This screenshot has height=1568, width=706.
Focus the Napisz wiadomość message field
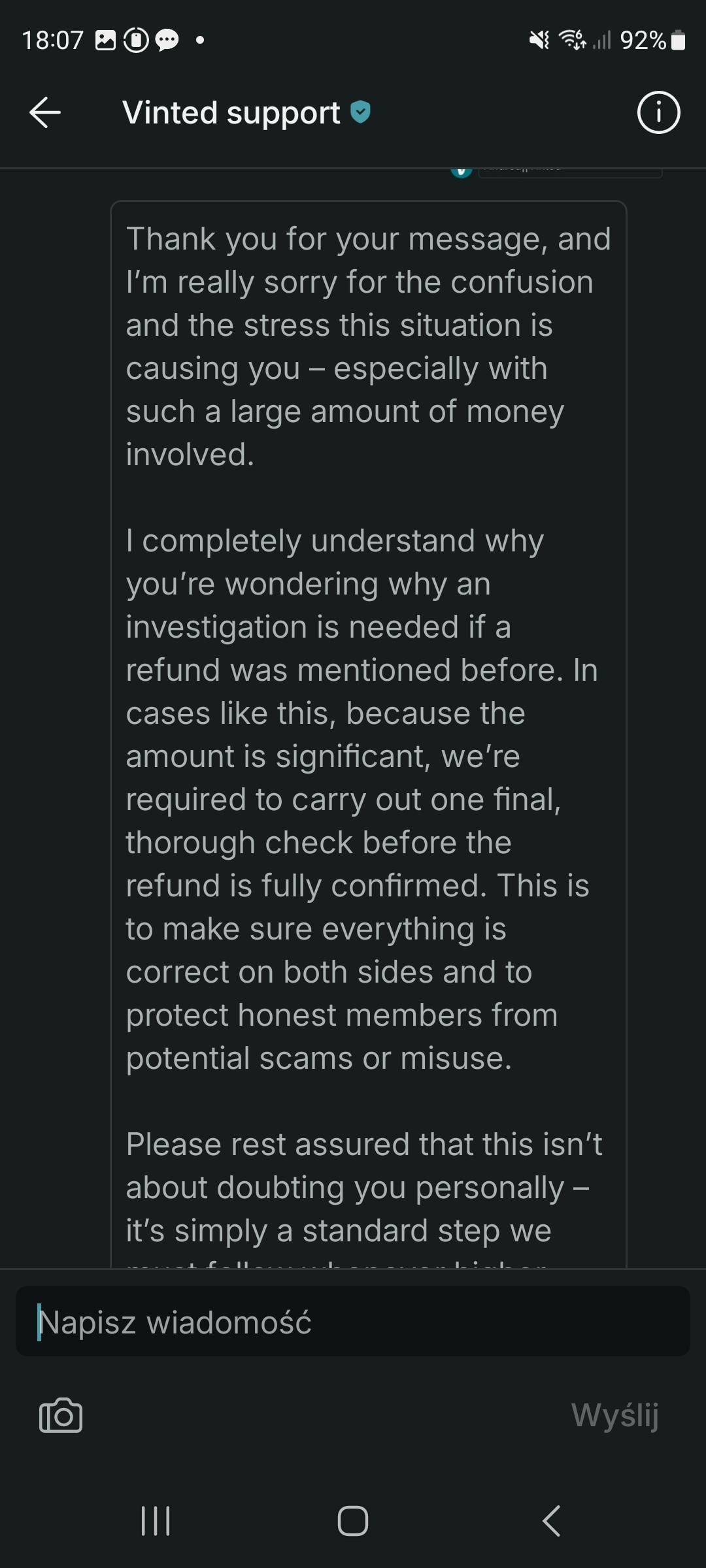click(353, 1321)
